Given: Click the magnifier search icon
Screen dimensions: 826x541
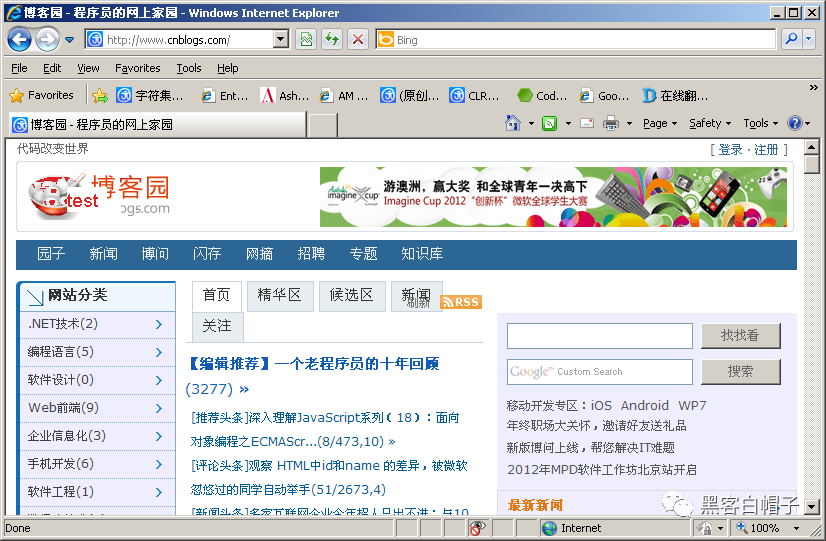Looking at the screenshot, I should [x=791, y=40].
